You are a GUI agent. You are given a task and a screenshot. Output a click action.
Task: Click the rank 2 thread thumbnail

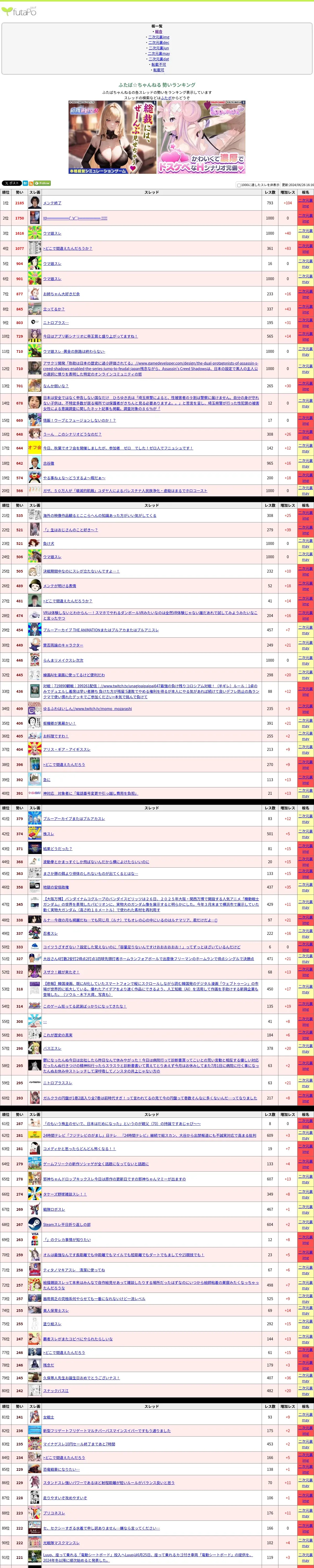point(35,218)
